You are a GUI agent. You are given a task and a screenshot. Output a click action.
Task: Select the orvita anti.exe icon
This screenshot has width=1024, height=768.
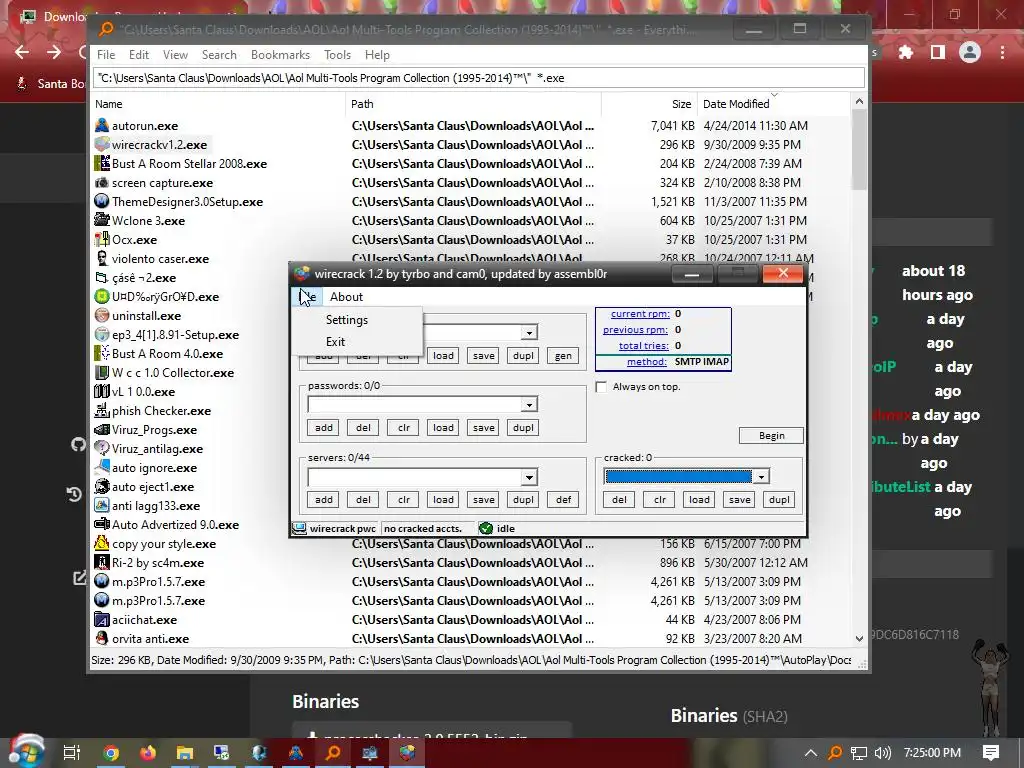pyautogui.click(x=102, y=639)
